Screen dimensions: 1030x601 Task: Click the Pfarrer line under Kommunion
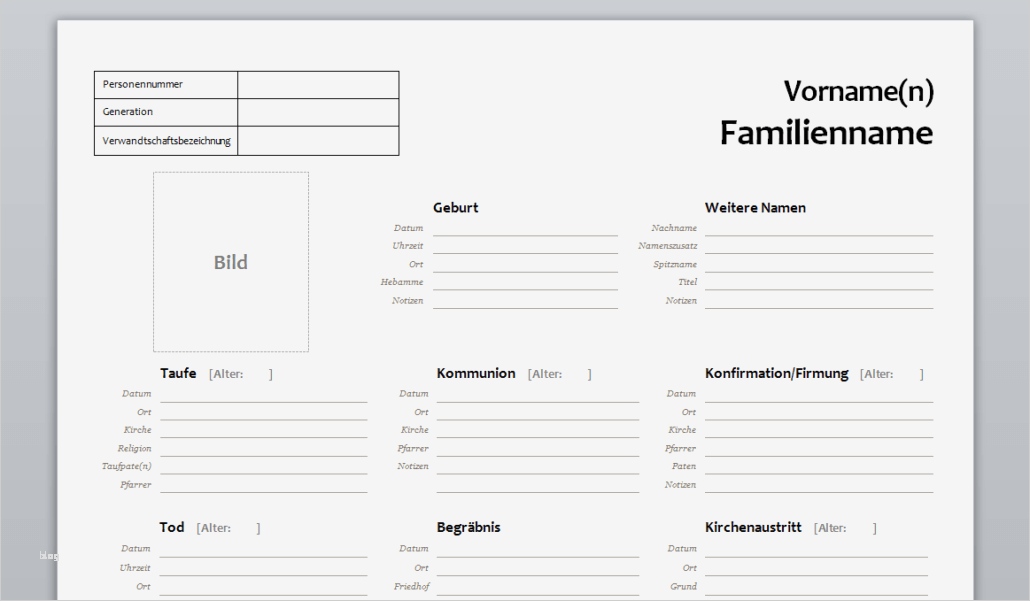(537, 449)
